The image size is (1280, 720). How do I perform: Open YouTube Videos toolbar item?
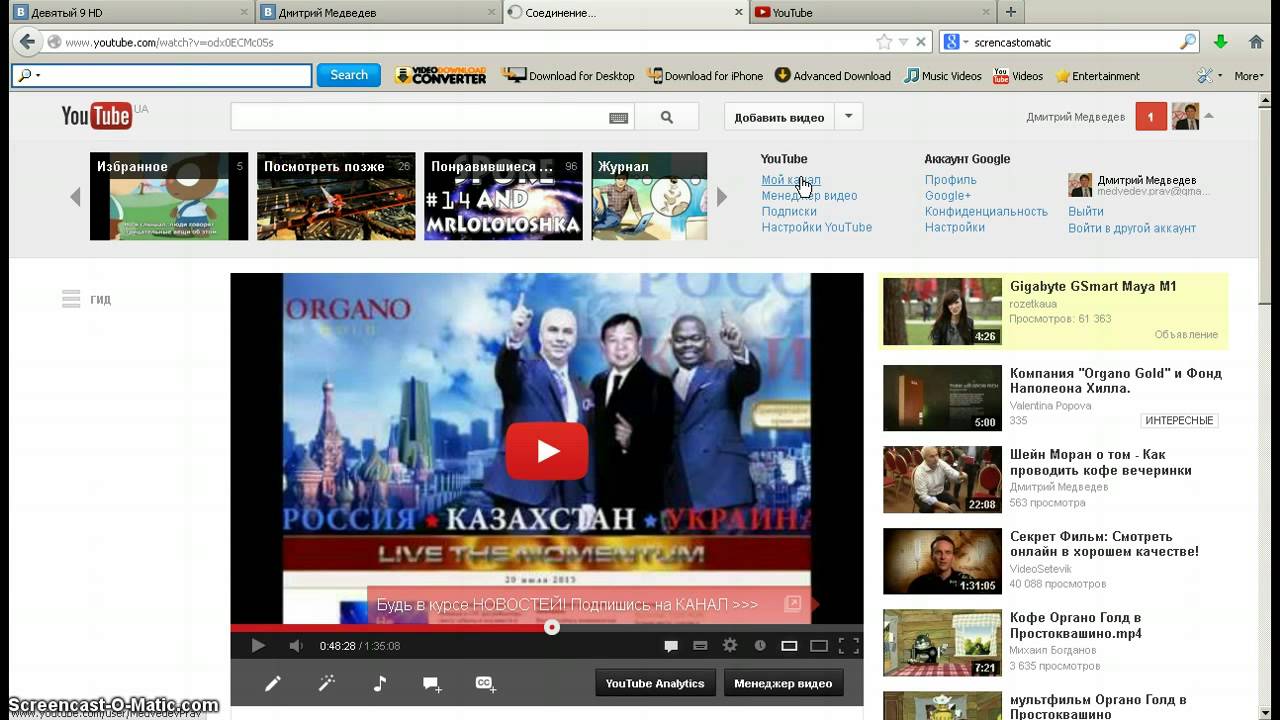click(1018, 75)
